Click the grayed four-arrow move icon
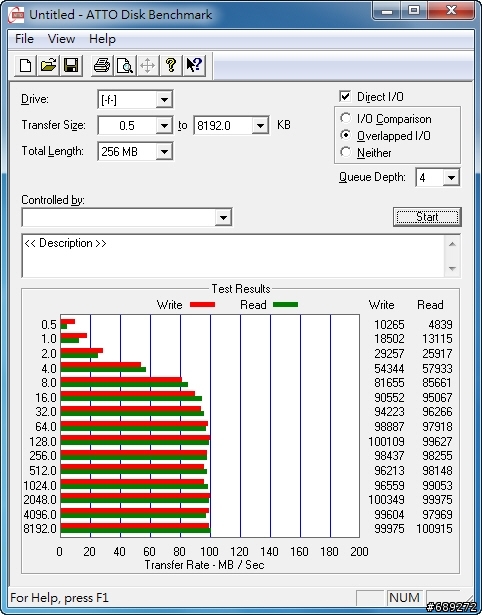This screenshot has width=482, height=615. coord(147,65)
